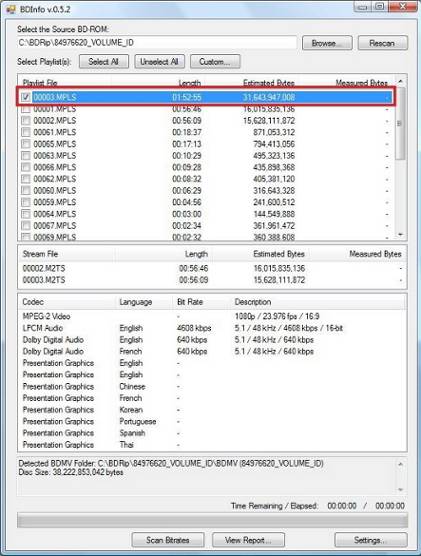This screenshot has height=556, width=421.
Task: Uncheck the 00003.MPLS playlist checkbox
Action: (26, 97)
